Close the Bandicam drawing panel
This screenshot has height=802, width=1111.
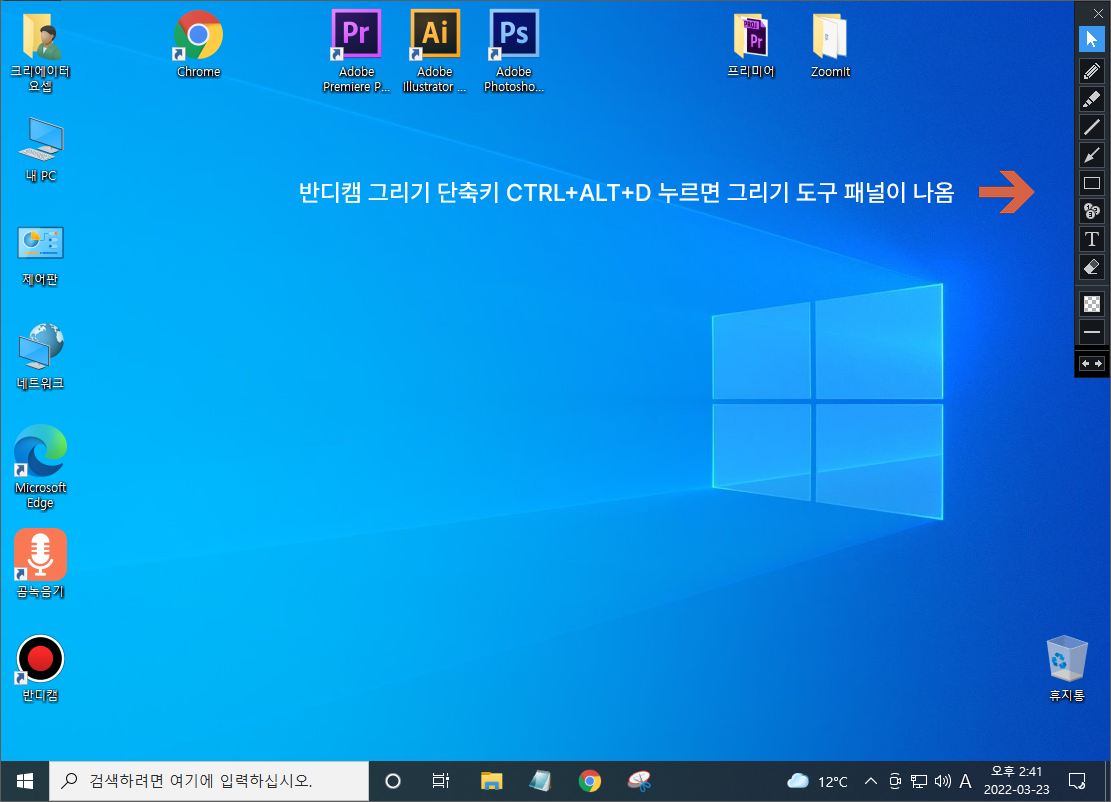(1098, 13)
